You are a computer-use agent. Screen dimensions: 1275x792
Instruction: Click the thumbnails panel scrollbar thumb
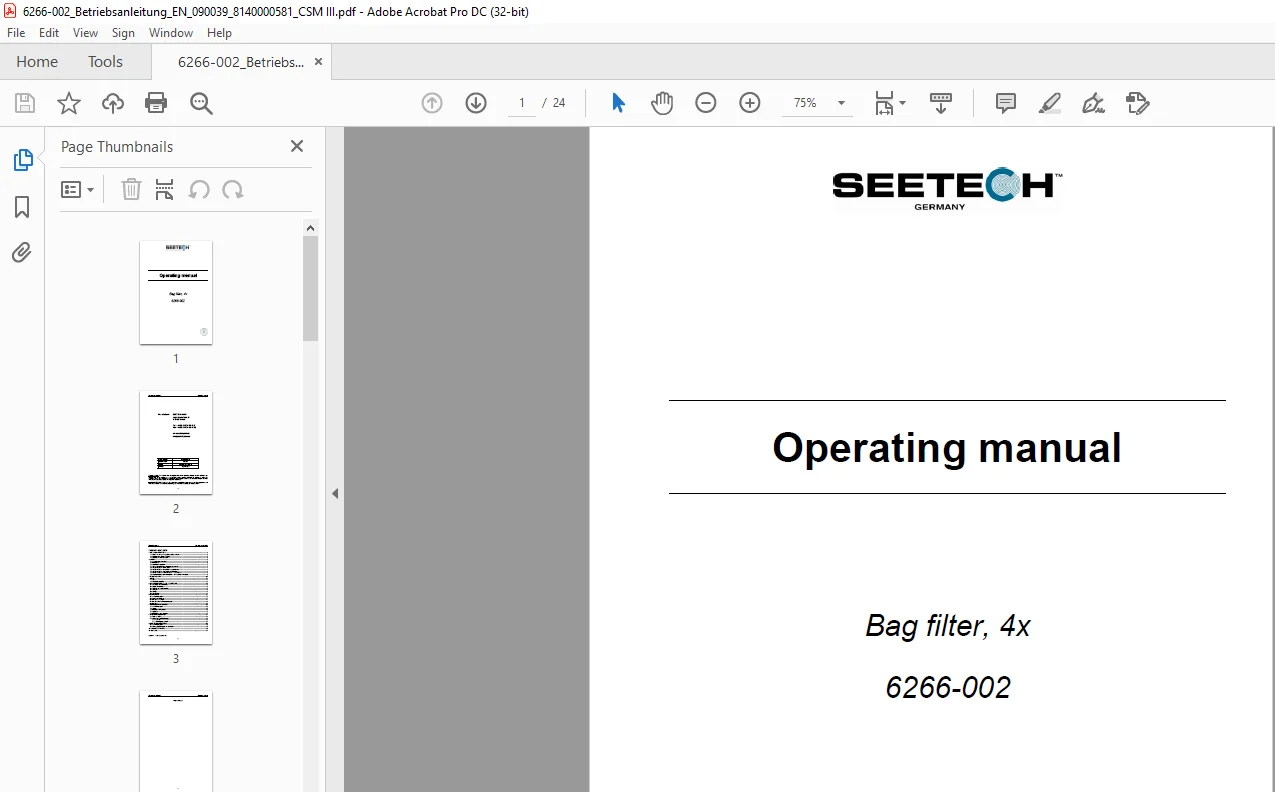[x=310, y=288]
